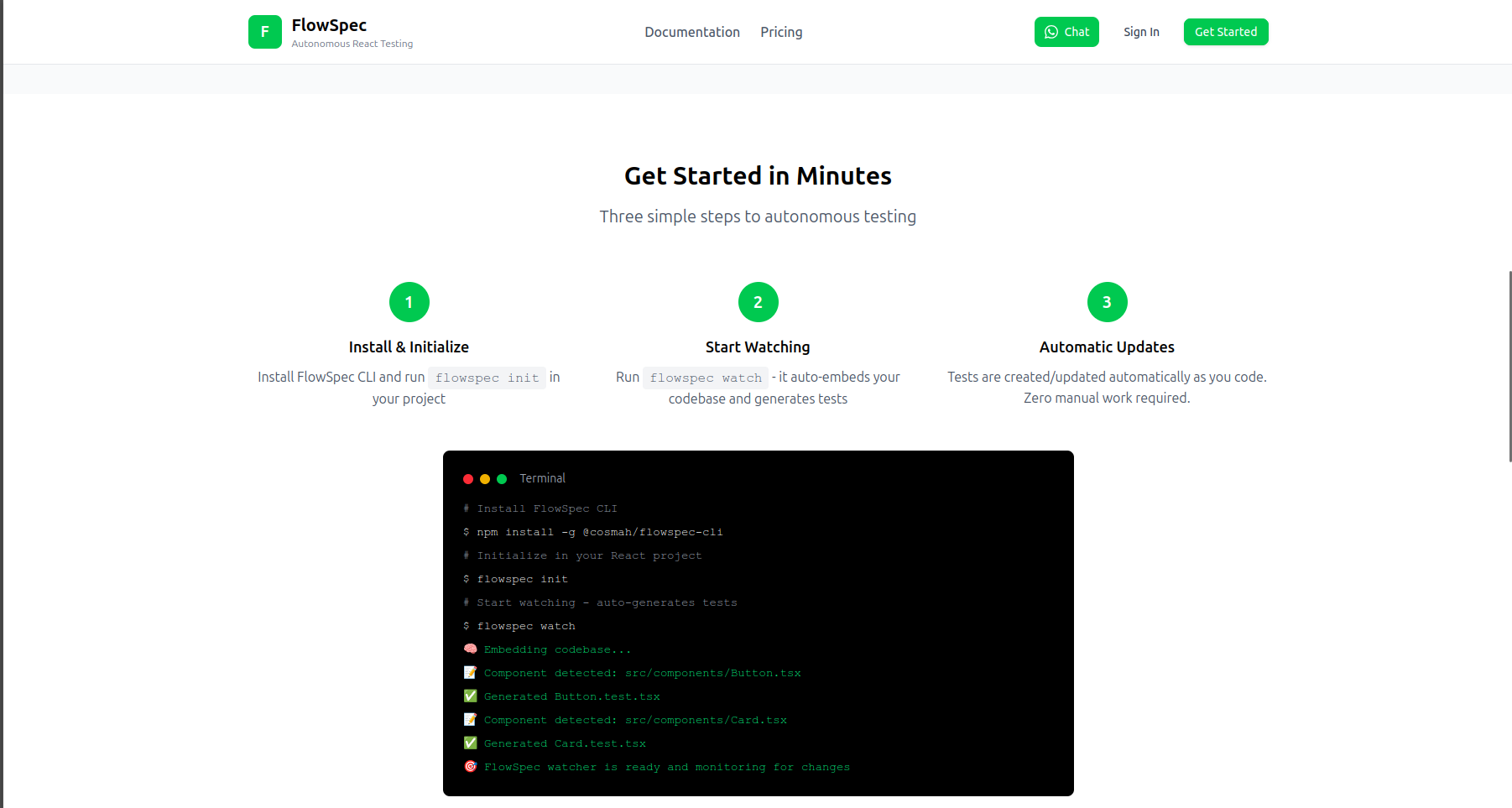This screenshot has height=808, width=1512.
Task: Click the Start Watching heading
Action: pos(758,347)
